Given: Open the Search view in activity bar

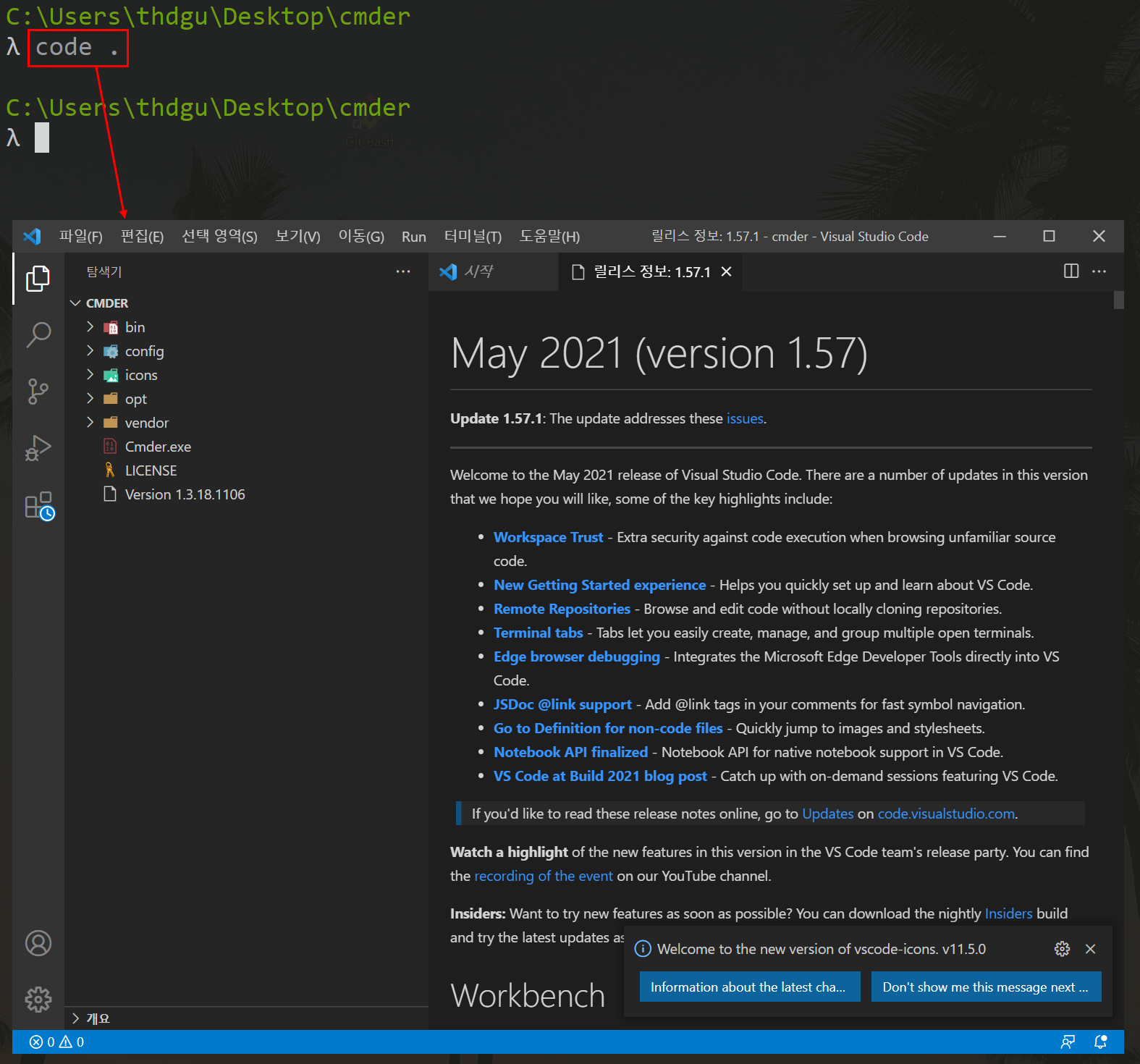Looking at the screenshot, I should [38, 335].
